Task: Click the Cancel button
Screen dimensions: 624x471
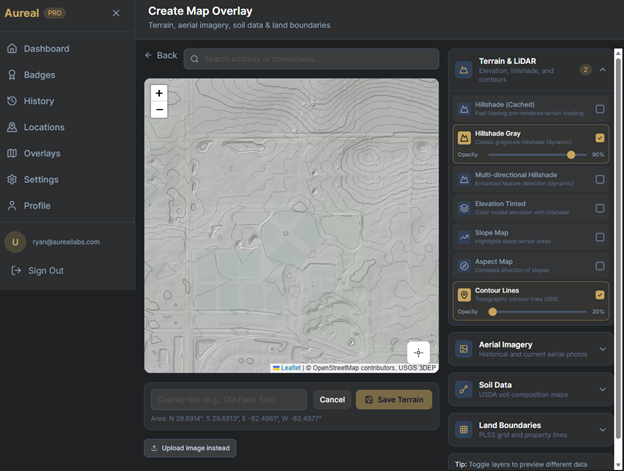Action: [332, 399]
